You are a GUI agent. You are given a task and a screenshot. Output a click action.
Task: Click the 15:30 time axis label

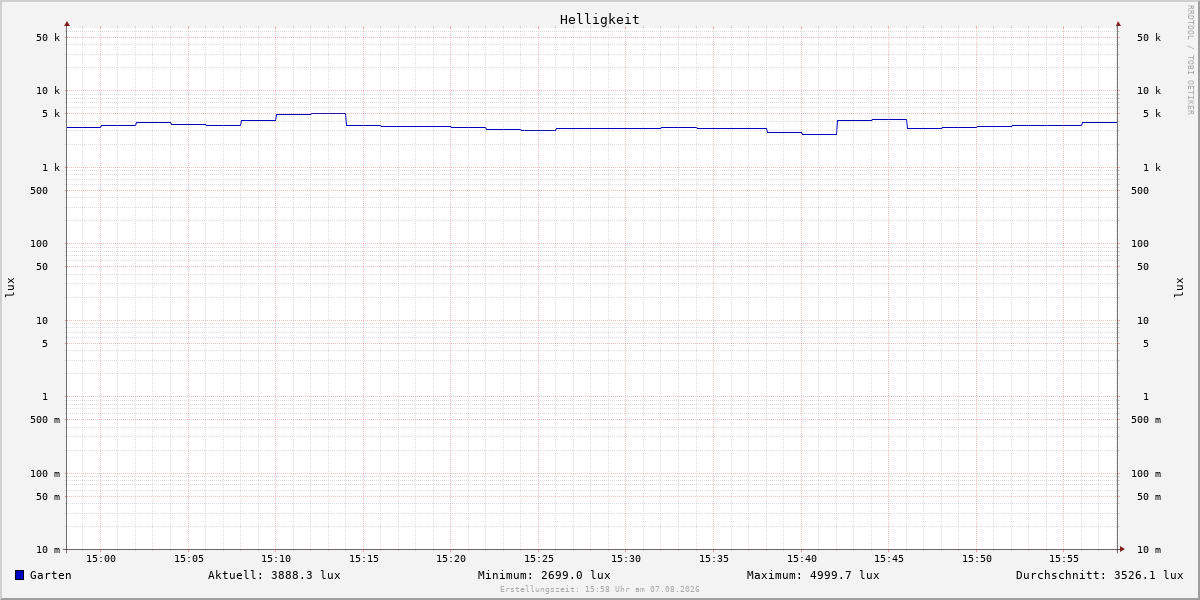(x=626, y=559)
